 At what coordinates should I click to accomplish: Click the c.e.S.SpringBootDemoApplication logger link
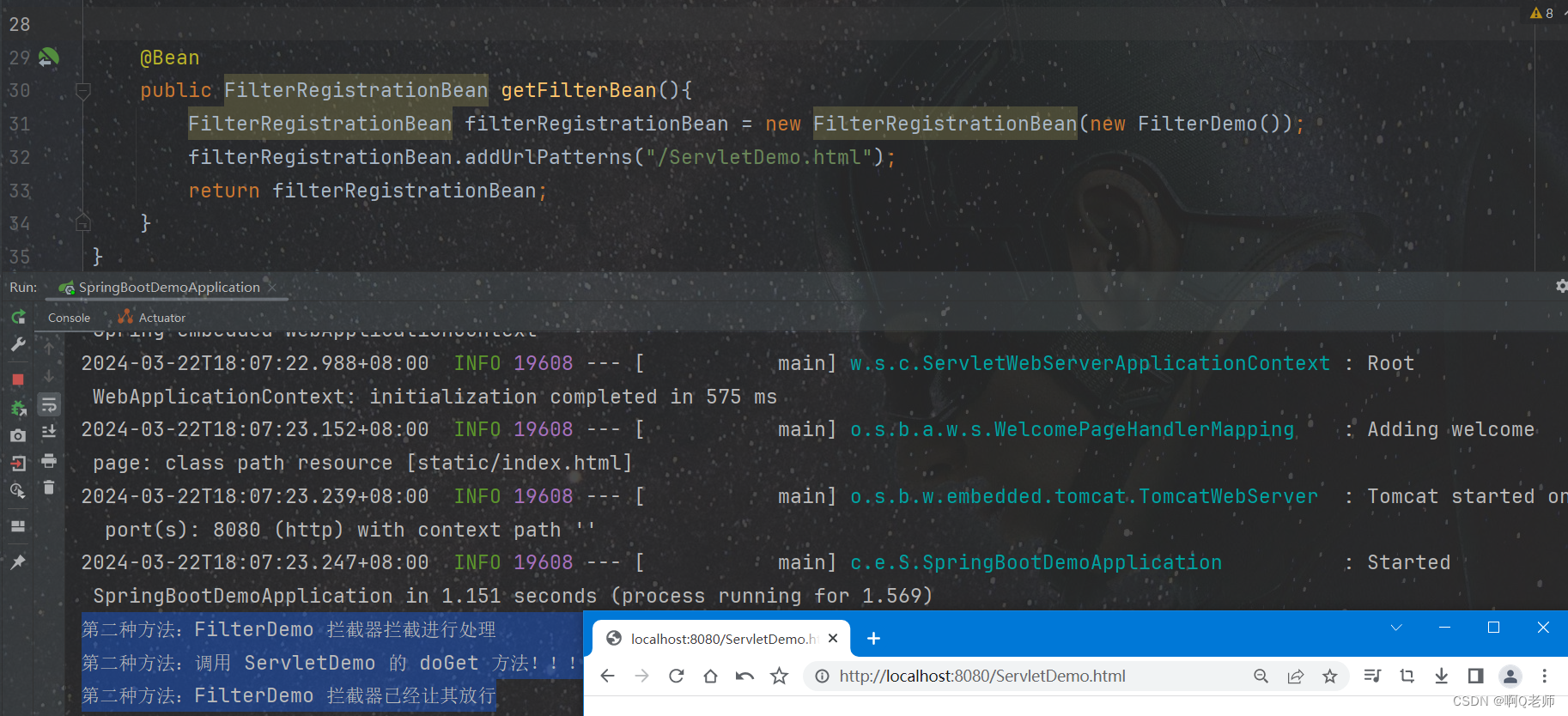[1036, 562]
